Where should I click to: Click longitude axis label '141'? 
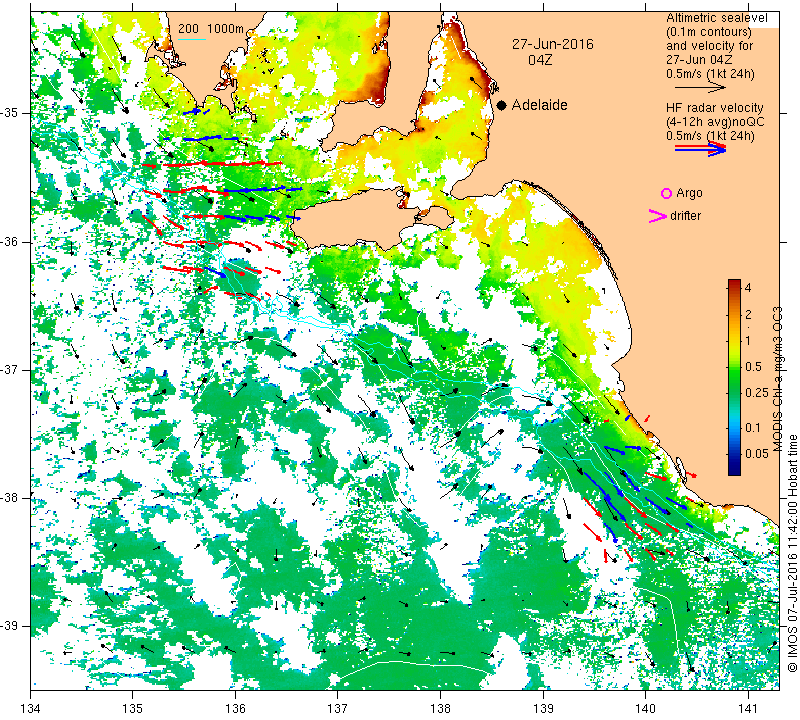tap(748, 708)
